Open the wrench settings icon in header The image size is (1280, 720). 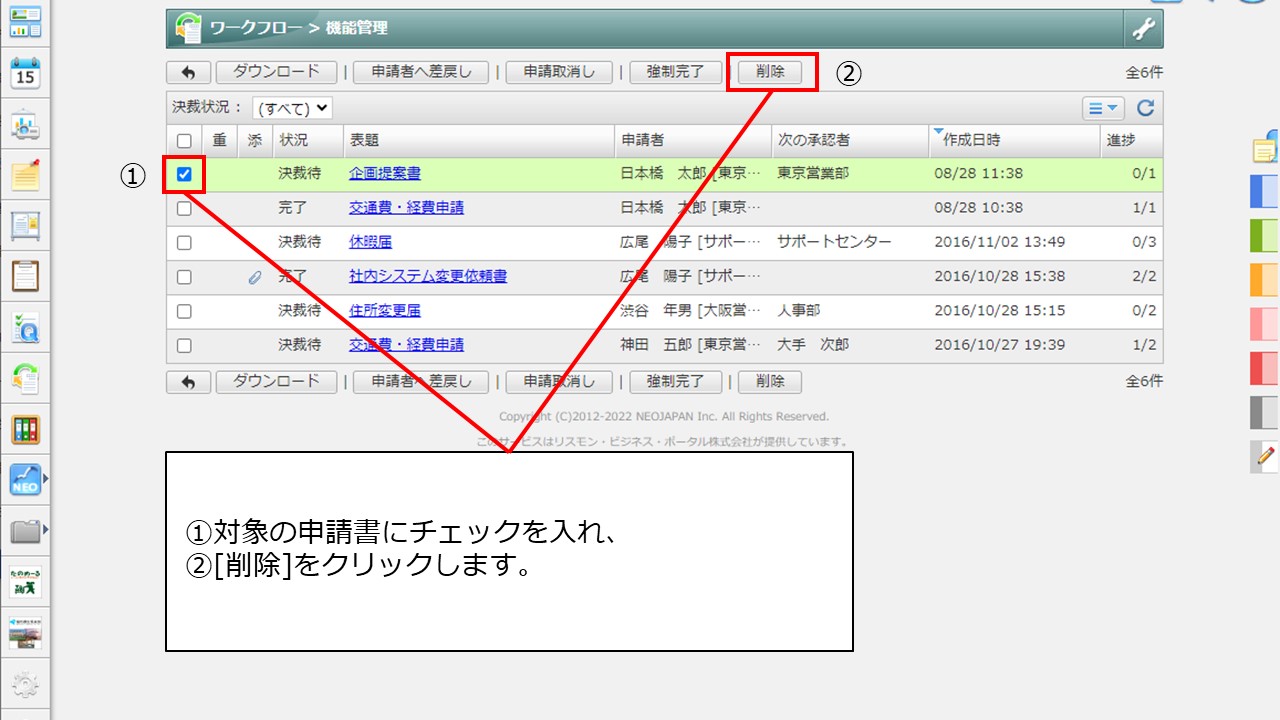coord(1142,29)
